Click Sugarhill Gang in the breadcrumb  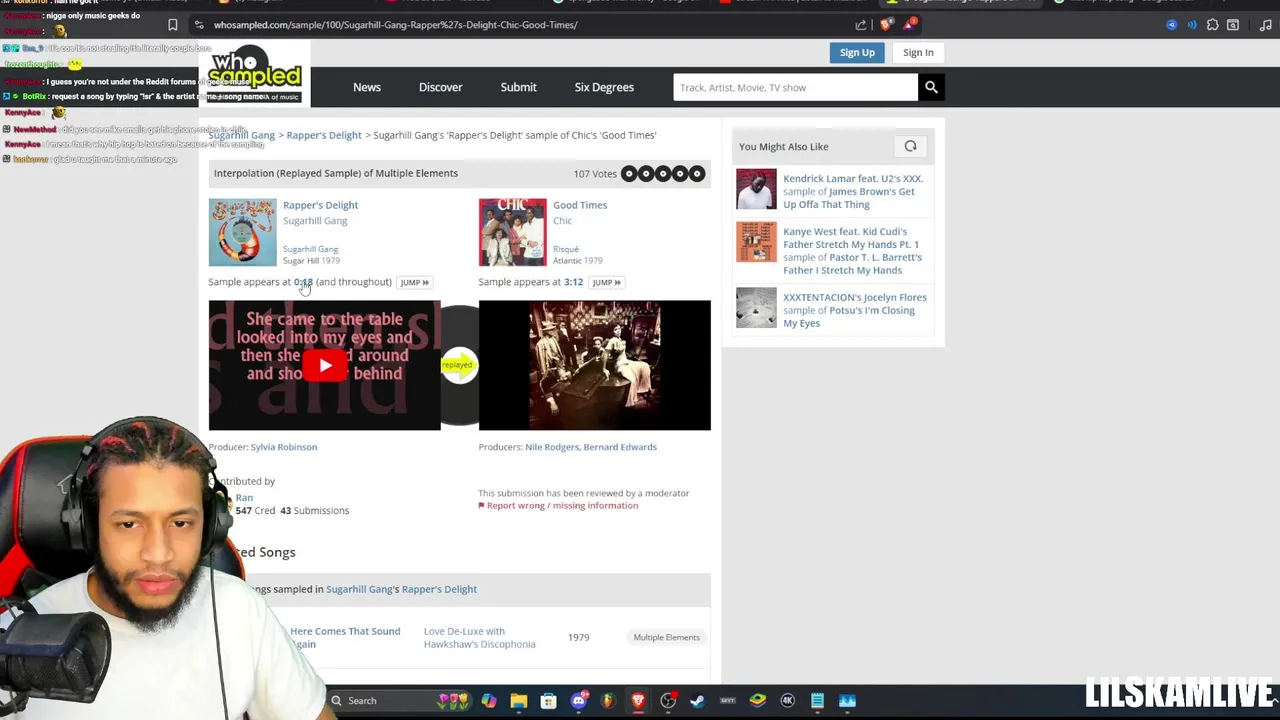click(x=241, y=135)
